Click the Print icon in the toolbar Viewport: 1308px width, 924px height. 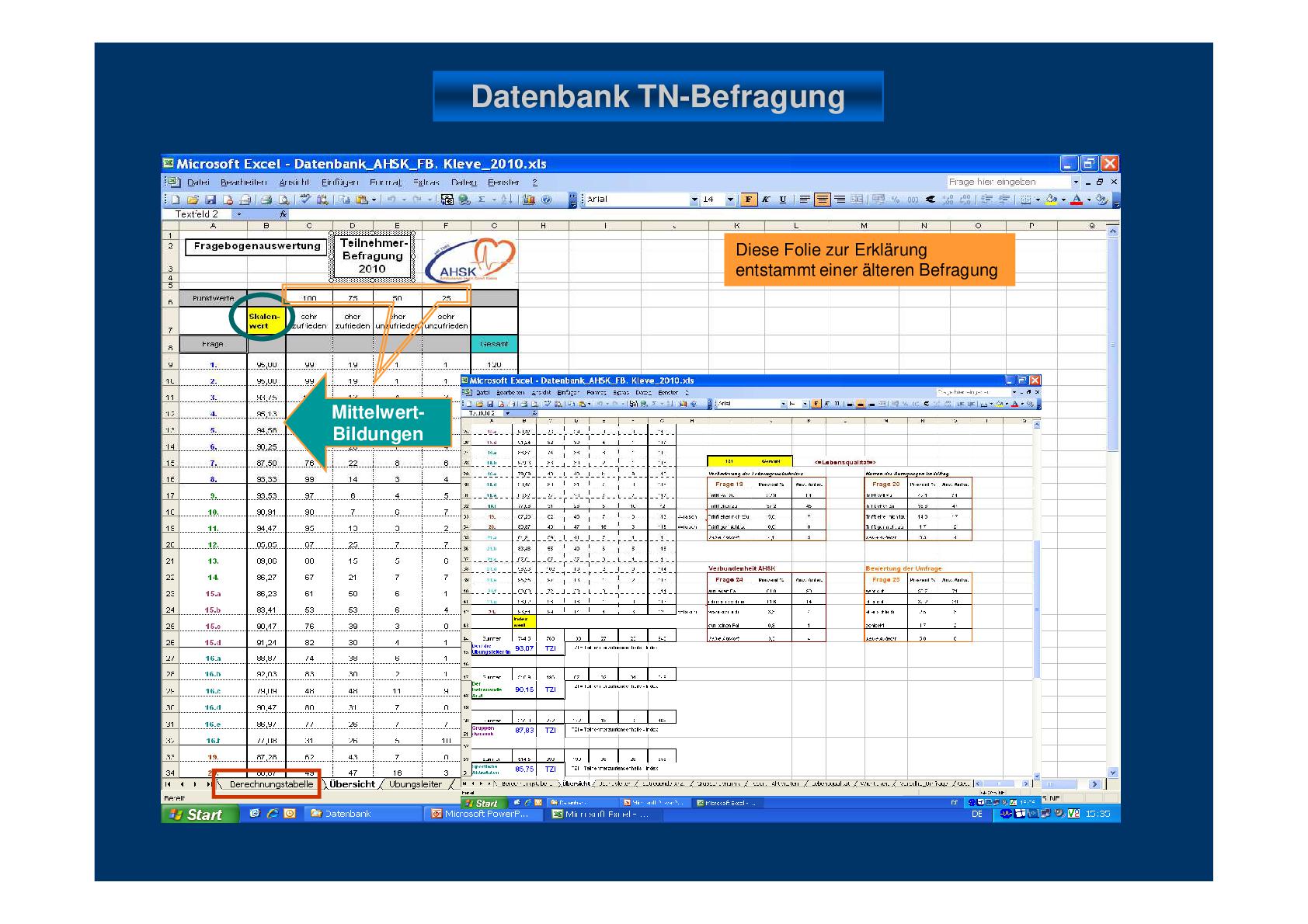pos(266,200)
